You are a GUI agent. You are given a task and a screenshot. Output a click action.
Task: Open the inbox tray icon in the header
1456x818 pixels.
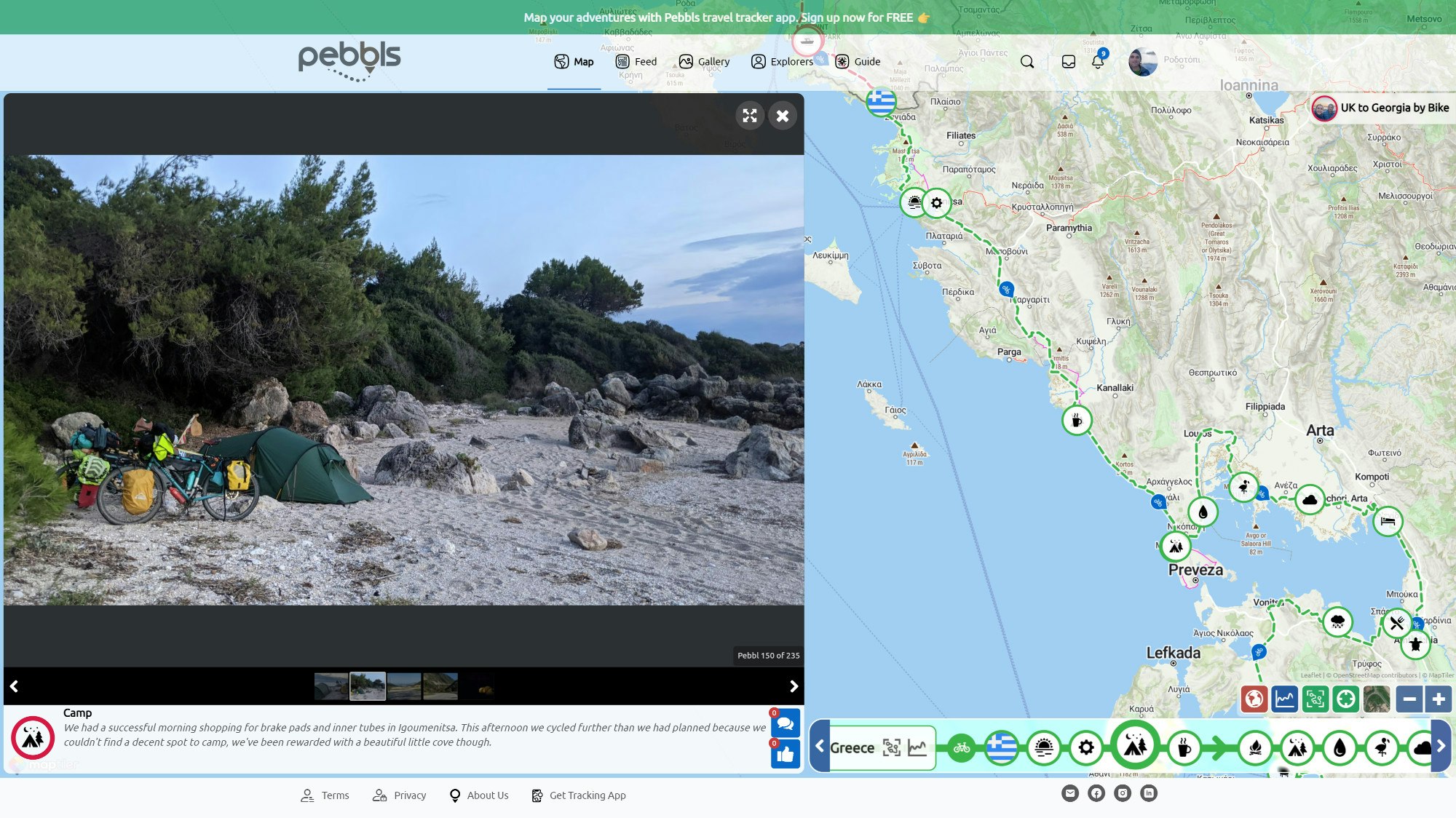1068,62
